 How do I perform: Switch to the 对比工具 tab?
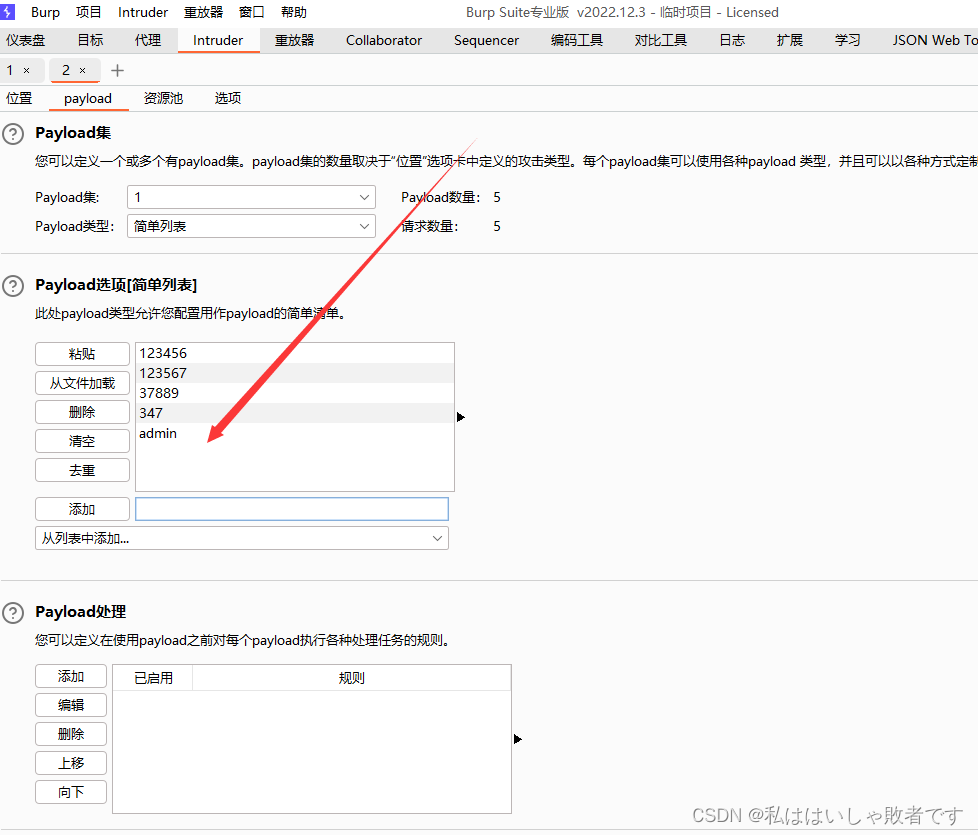click(661, 41)
